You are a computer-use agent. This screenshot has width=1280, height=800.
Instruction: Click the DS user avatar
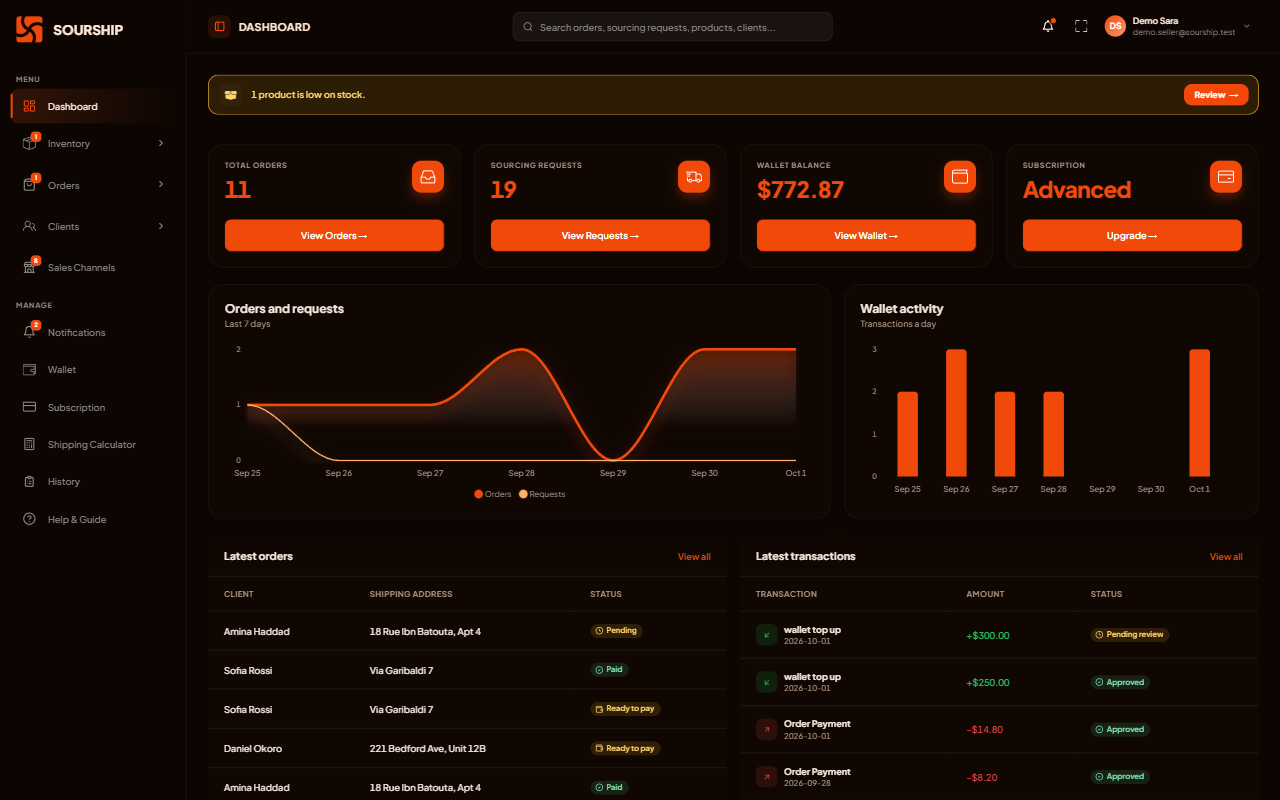pyautogui.click(x=1115, y=26)
